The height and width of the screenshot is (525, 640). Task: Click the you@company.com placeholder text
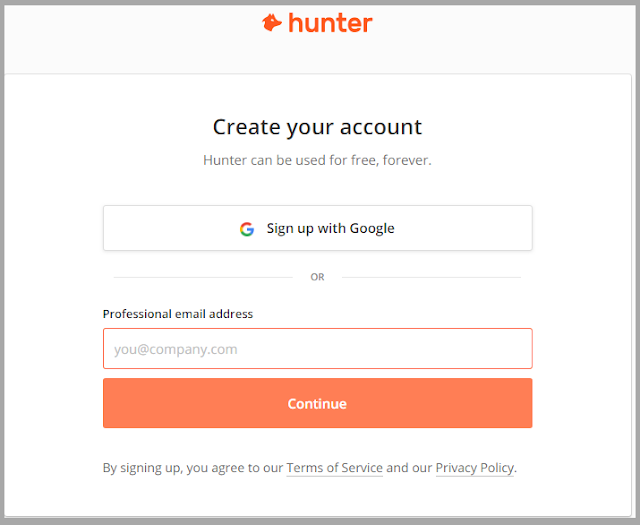pyautogui.click(x=176, y=349)
